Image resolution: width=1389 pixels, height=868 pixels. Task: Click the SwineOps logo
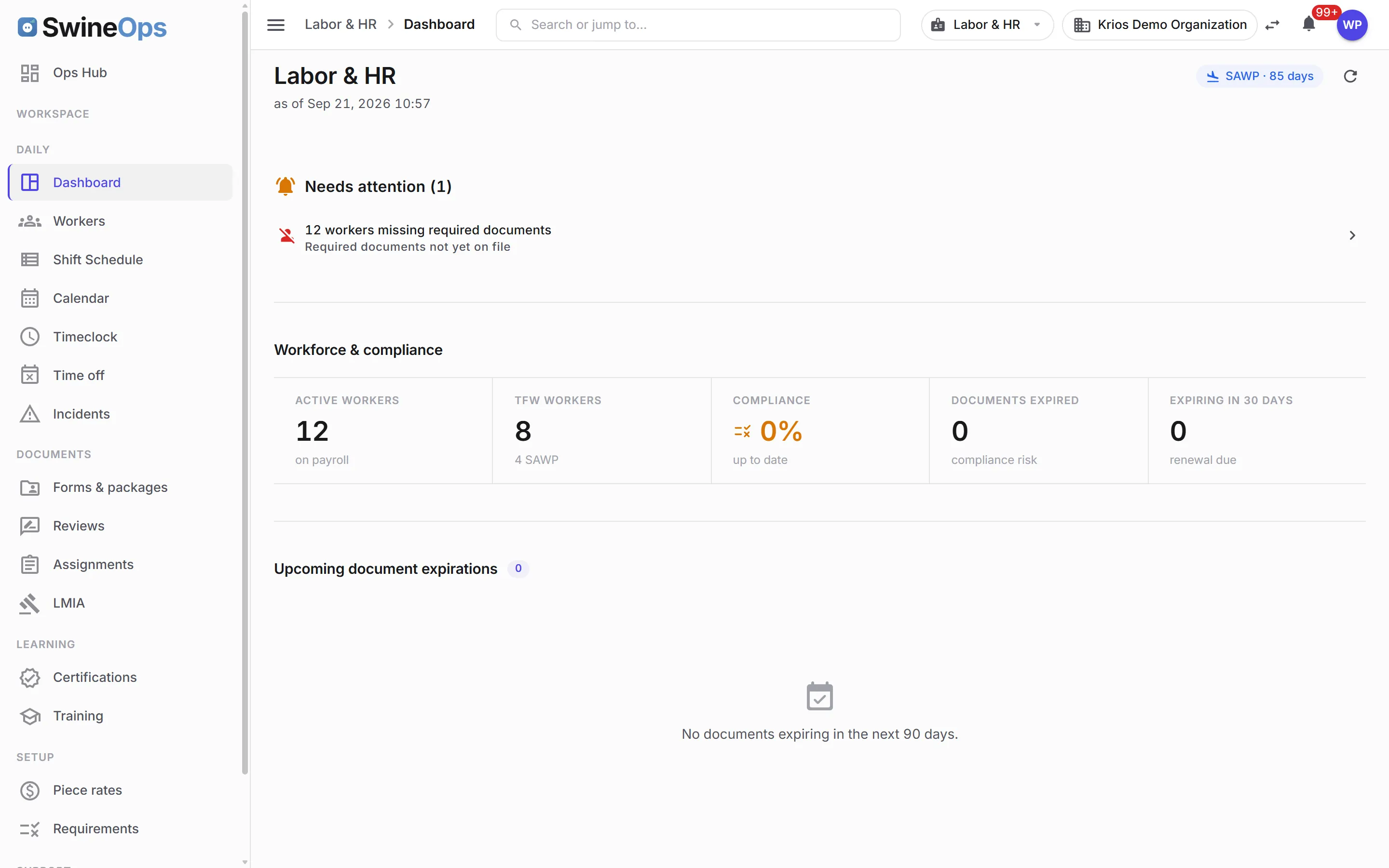pos(92,27)
